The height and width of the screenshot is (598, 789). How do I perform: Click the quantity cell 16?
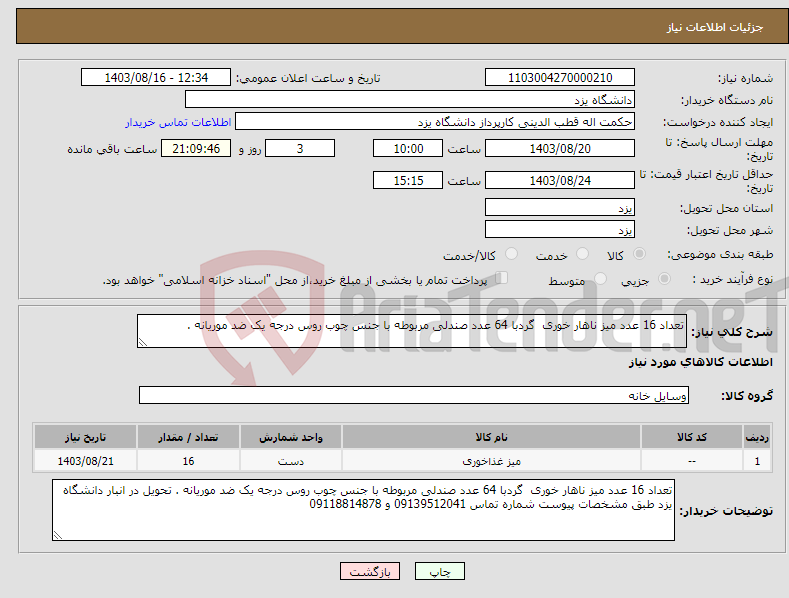tap(188, 461)
